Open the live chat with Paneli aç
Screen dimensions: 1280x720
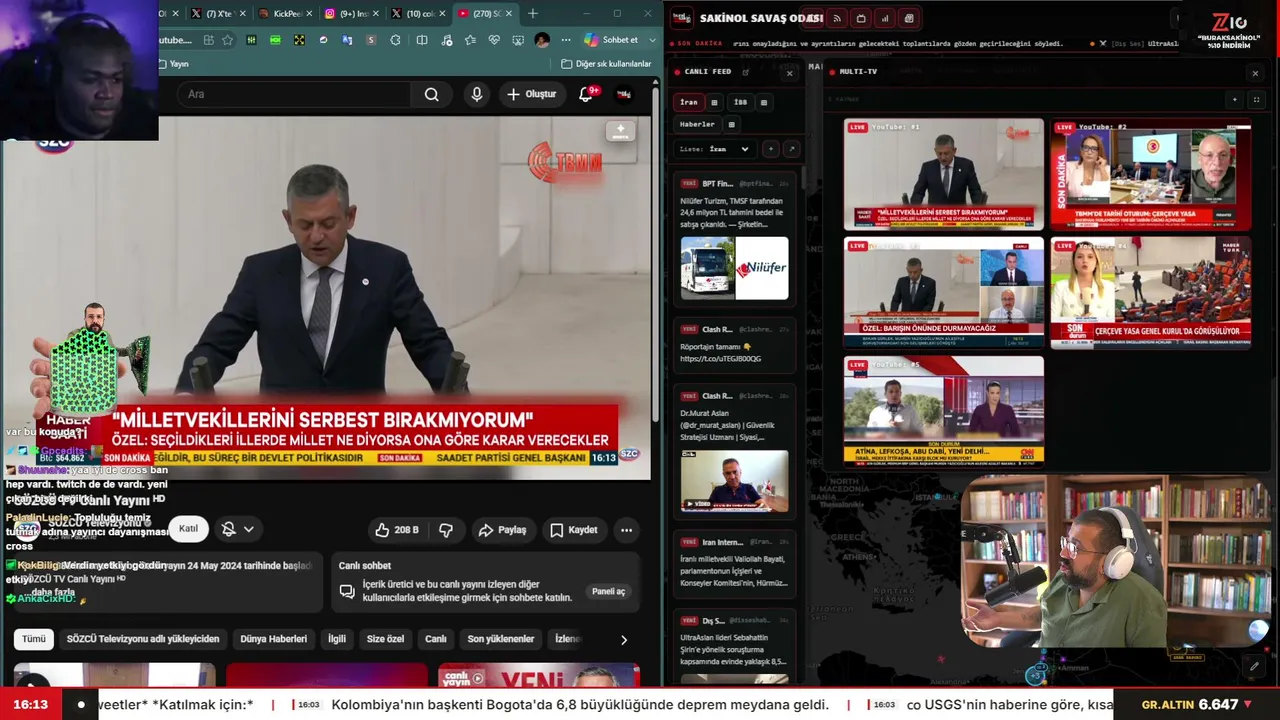click(x=608, y=591)
